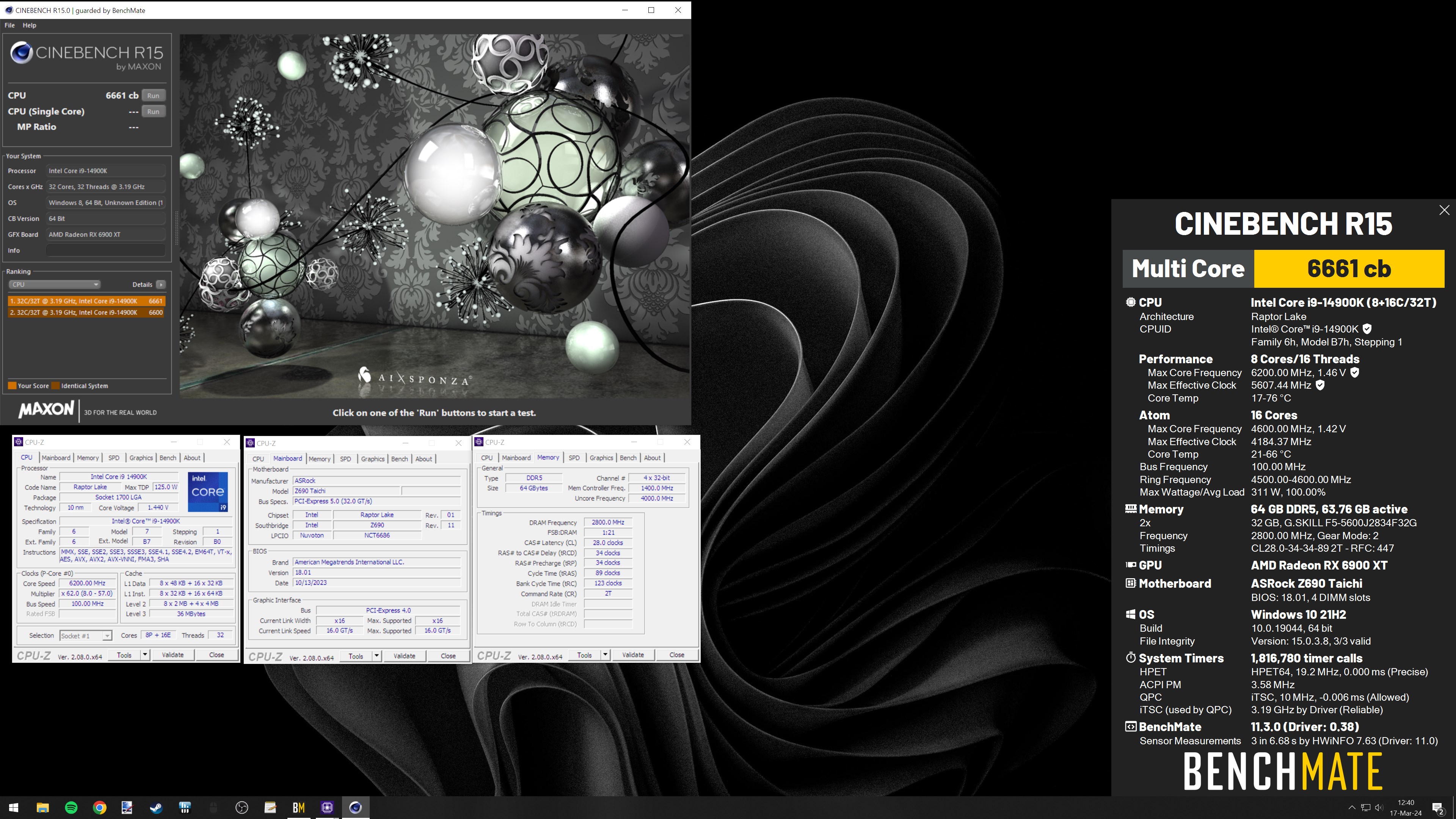
Task: Click the Intel Core i9 logo in CPU-Z
Action: [x=208, y=492]
